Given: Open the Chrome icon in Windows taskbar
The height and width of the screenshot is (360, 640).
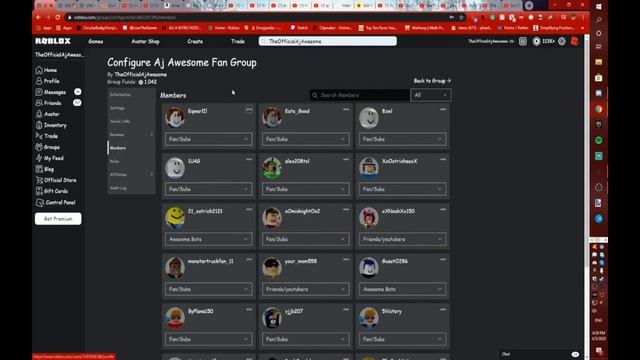Looking at the screenshot, I should [599, 109].
